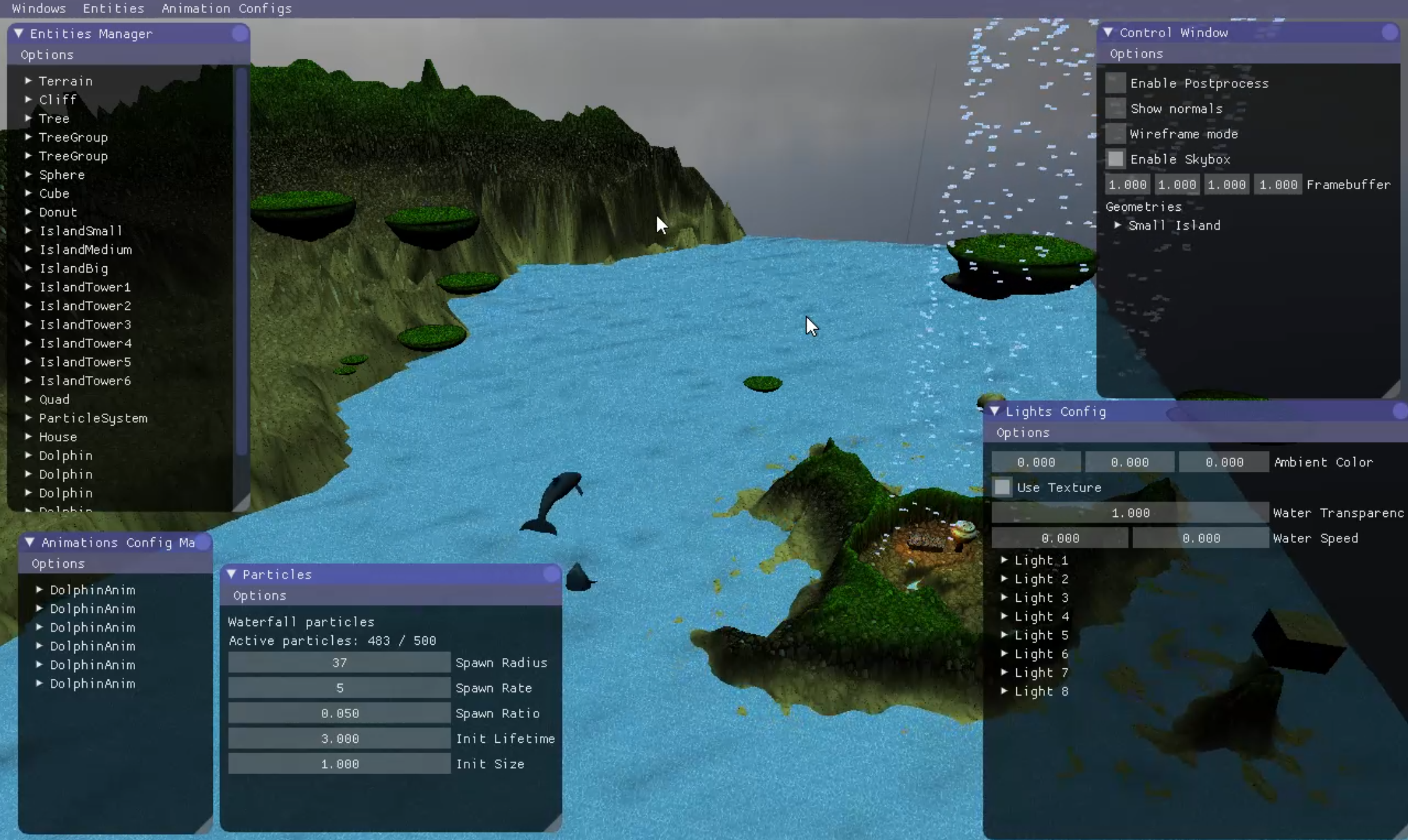Image resolution: width=1408 pixels, height=840 pixels.
Task: Open Options in Particles window
Action: tap(260, 595)
